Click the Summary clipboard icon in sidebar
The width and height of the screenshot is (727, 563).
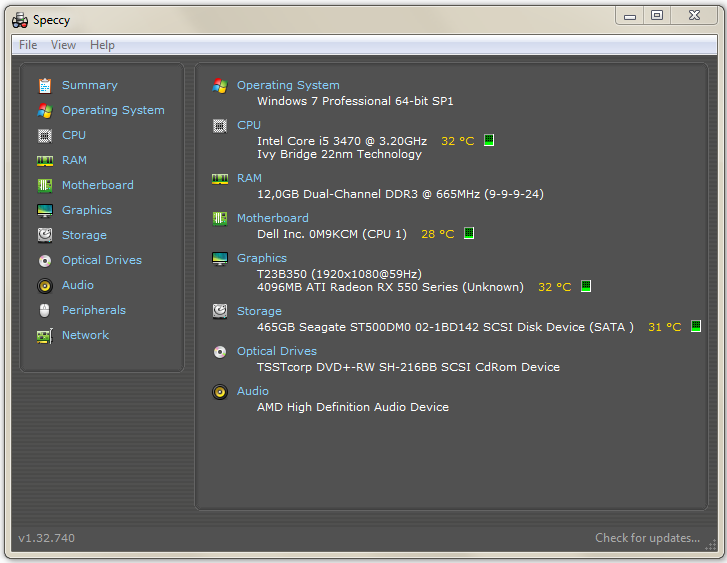pyautogui.click(x=45, y=86)
